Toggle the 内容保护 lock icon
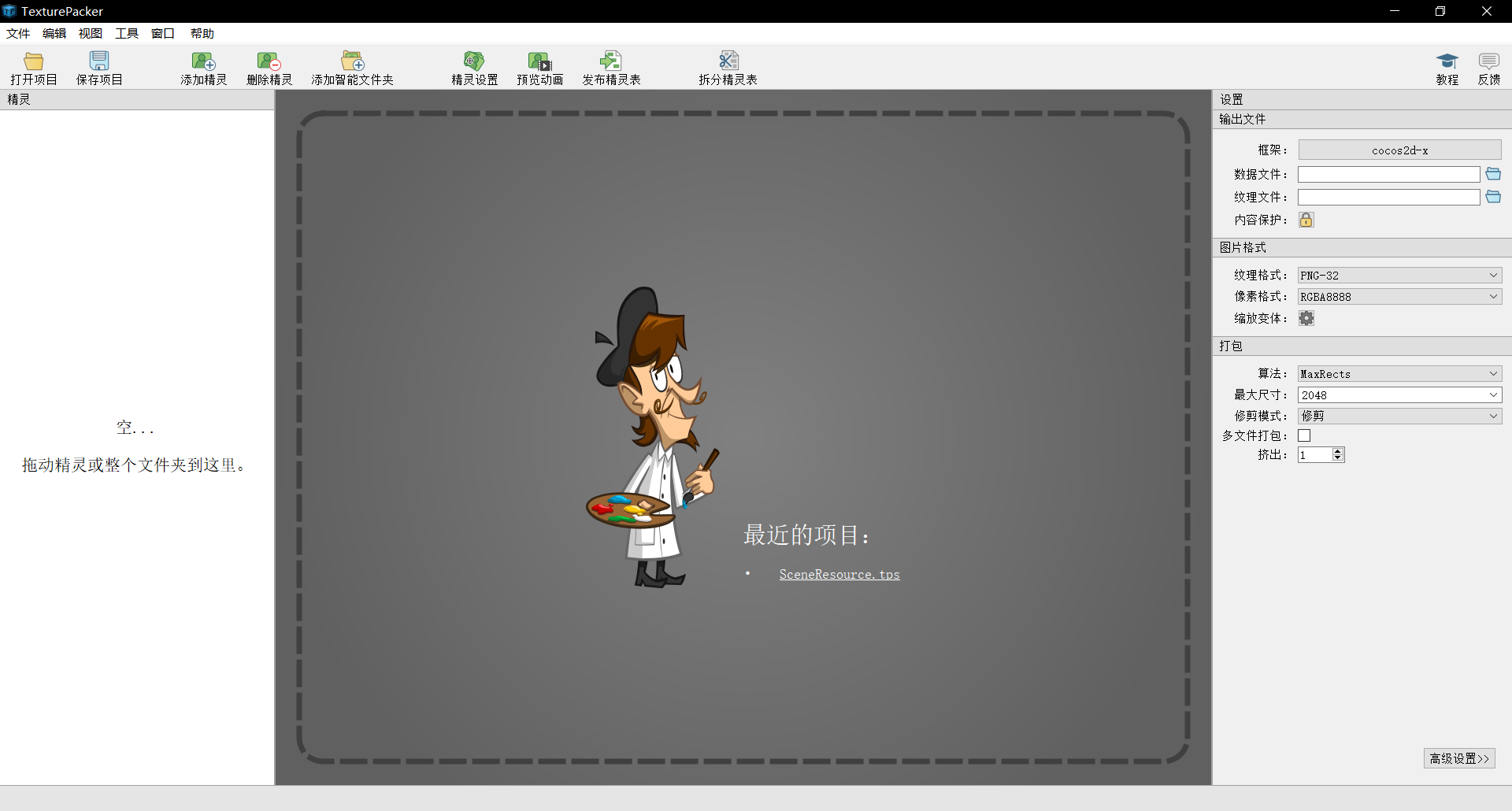The image size is (1512, 811). coord(1306,220)
